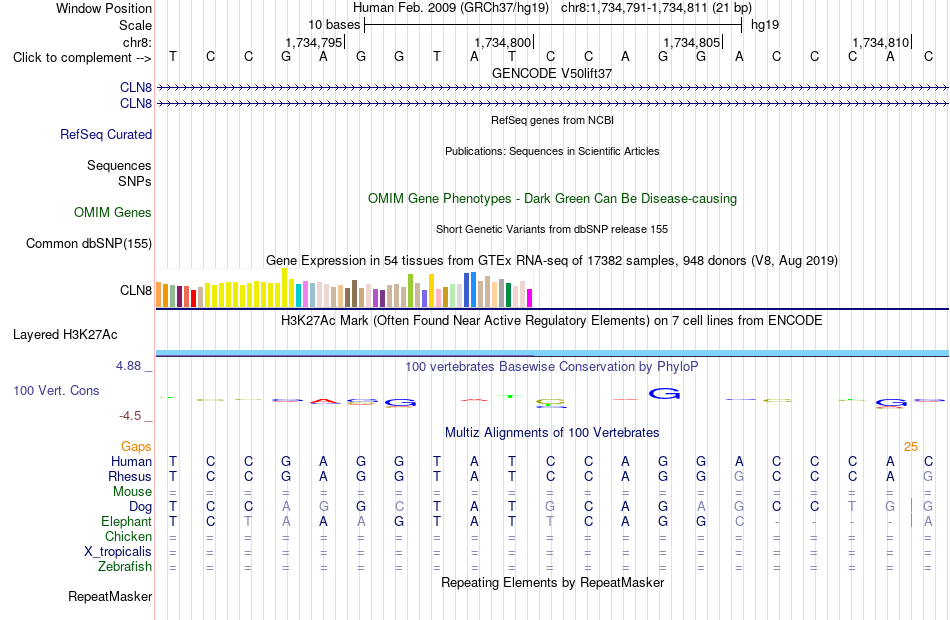Screen dimensions: 950x620
Task: Select the X_tropicalis alignment row label
Action: (x=118, y=552)
